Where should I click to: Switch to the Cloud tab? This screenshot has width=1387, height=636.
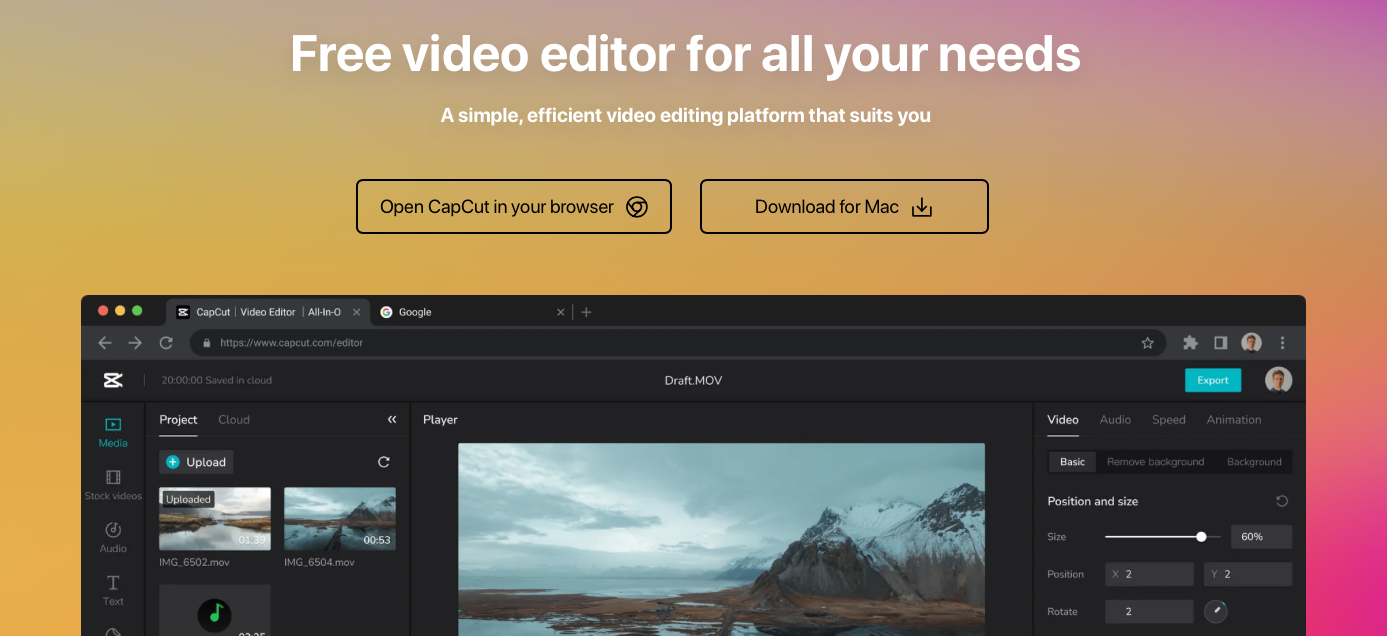[234, 420]
